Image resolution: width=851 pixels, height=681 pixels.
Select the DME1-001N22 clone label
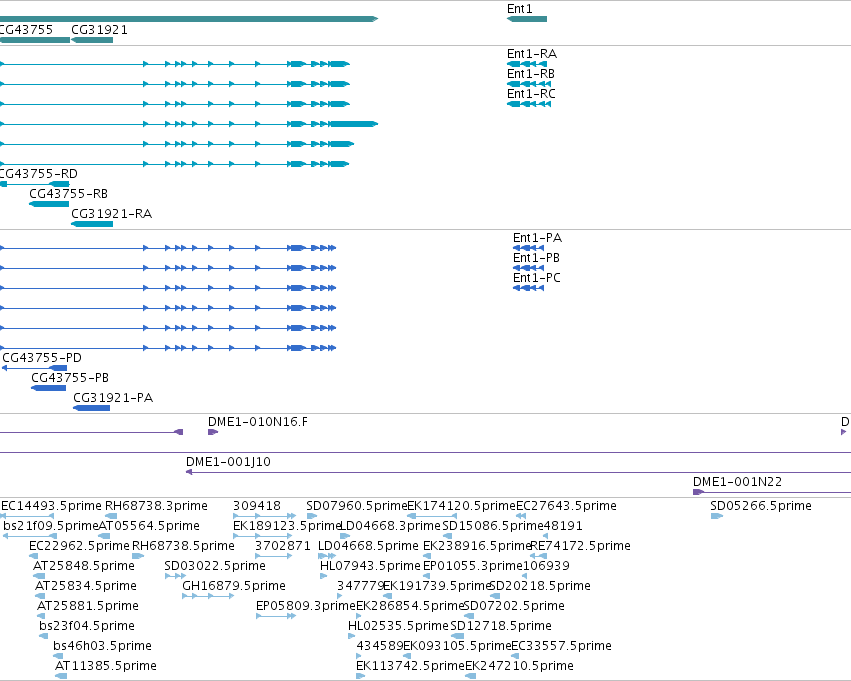(737, 482)
